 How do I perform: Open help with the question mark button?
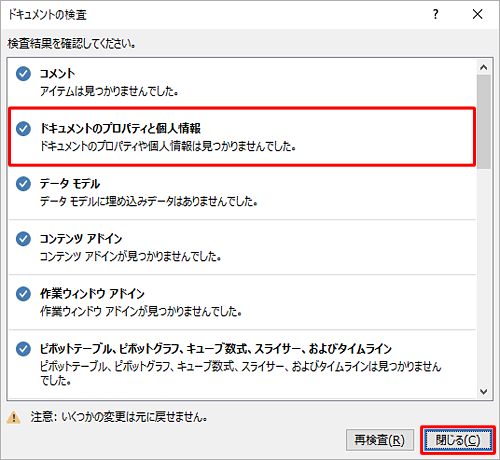(436, 14)
